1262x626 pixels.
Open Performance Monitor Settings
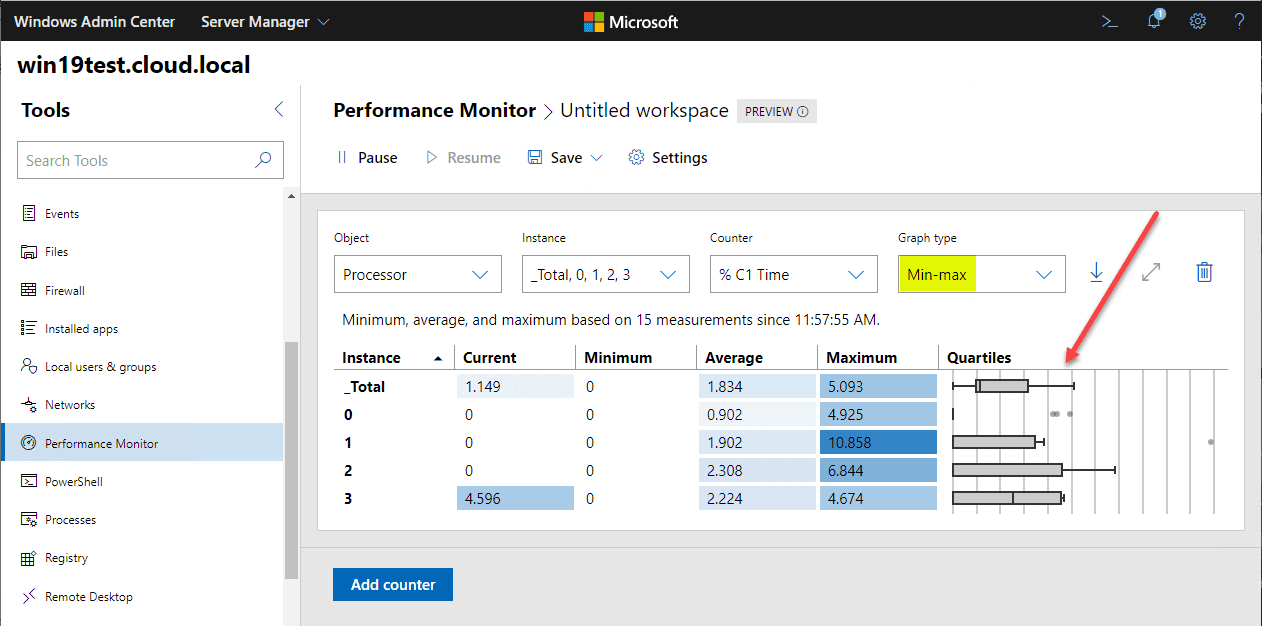668,158
